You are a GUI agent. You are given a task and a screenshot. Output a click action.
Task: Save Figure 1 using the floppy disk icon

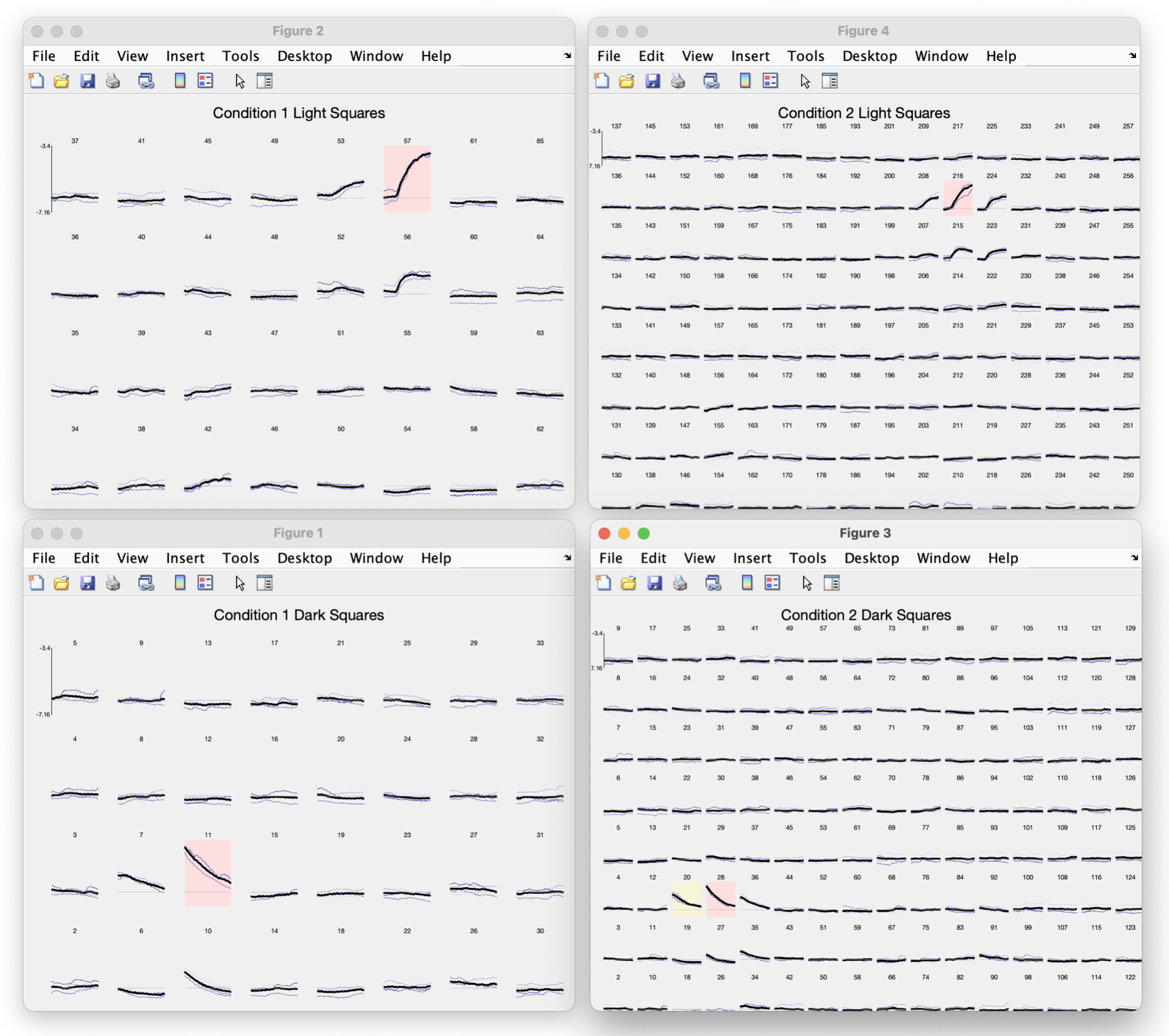pyautogui.click(x=87, y=583)
